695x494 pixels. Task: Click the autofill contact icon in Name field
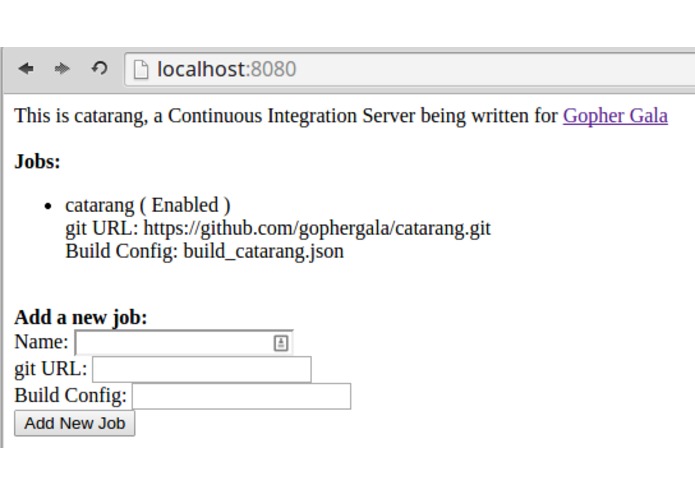281,343
